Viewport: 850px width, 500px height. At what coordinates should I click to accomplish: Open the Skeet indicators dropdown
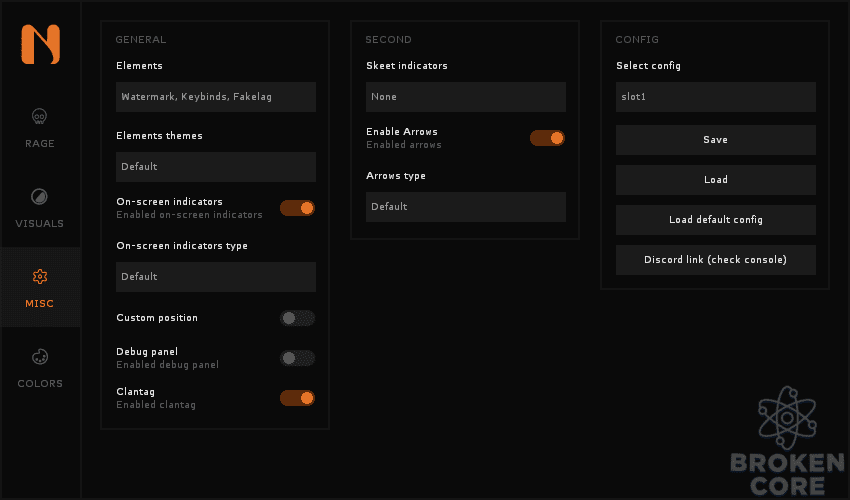pyautogui.click(x=466, y=97)
